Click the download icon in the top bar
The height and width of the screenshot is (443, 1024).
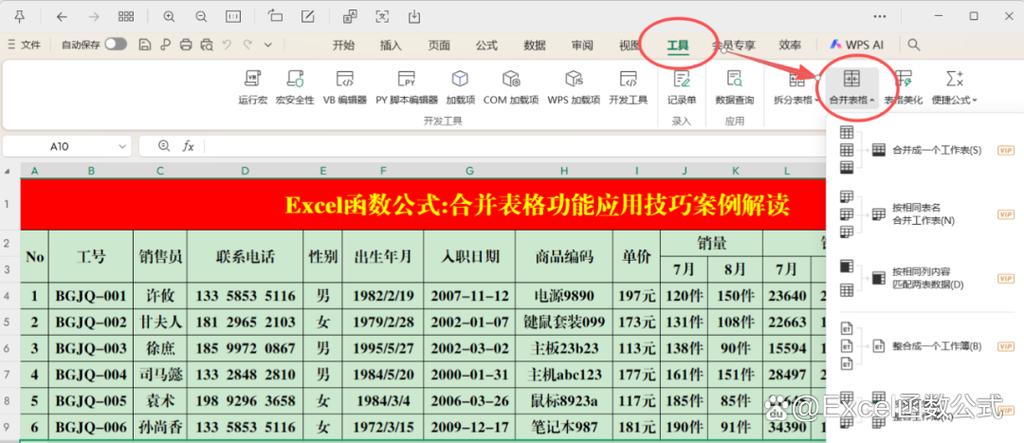point(414,16)
